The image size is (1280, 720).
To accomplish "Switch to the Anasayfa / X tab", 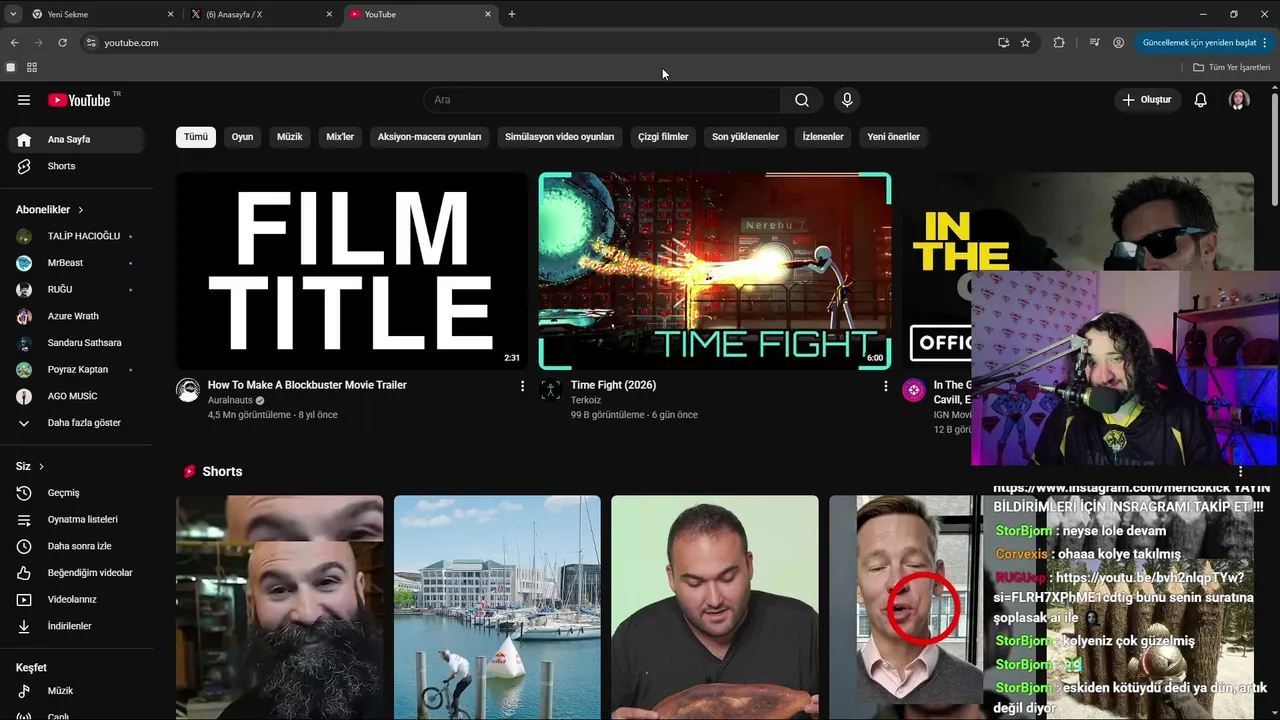I will (x=260, y=14).
